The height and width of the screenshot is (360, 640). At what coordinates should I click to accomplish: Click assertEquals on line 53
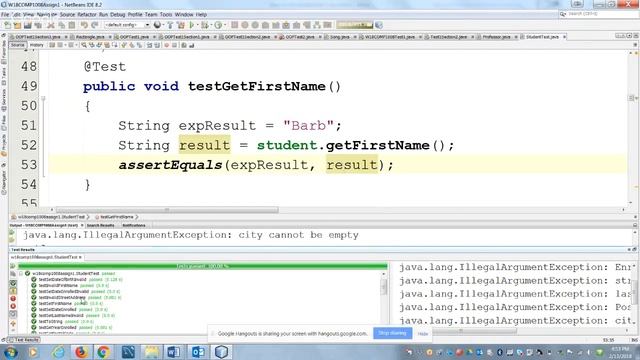tap(170, 165)
